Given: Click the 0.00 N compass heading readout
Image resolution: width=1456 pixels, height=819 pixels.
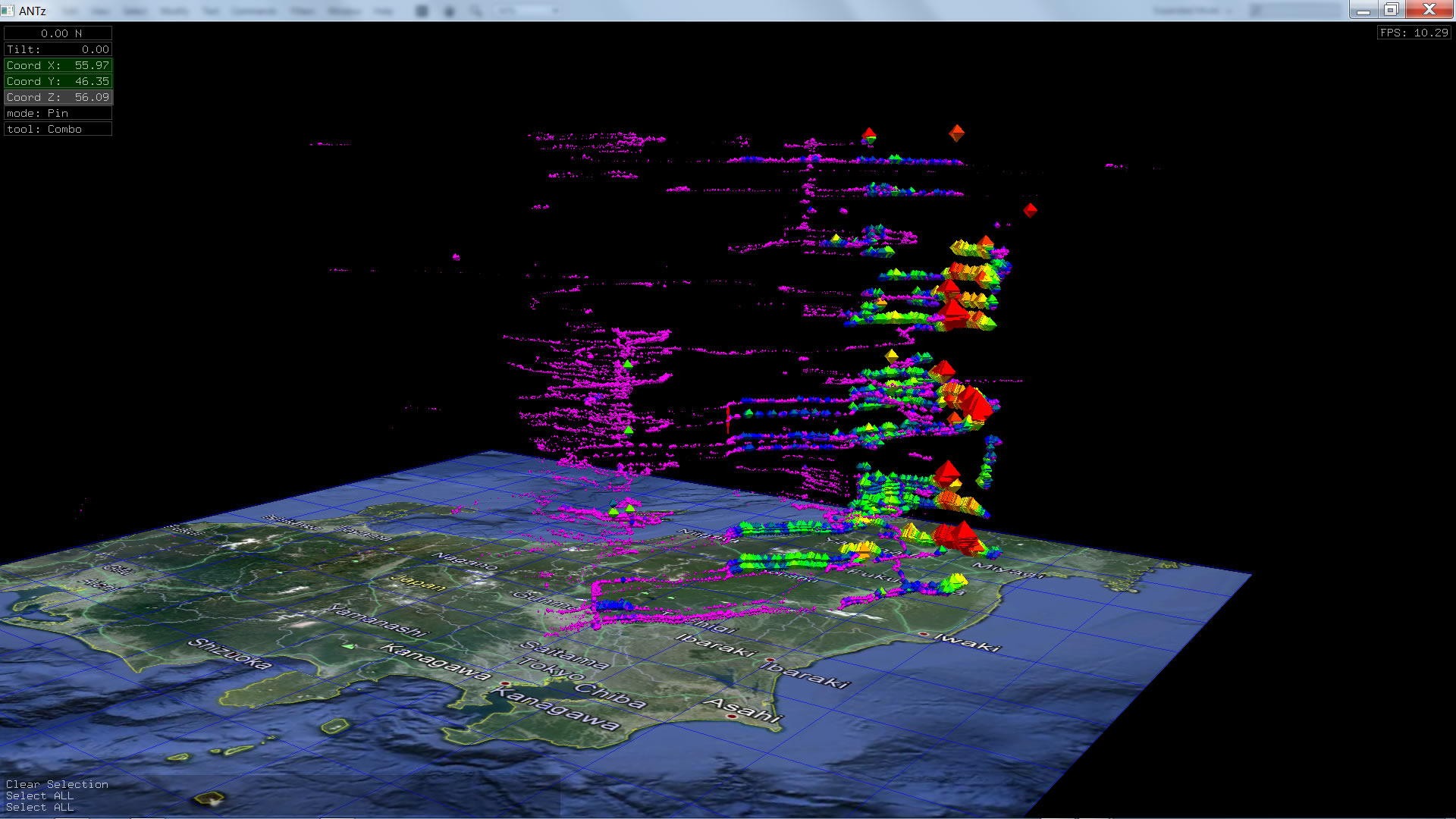Looking at the screenshot, I should [58, 33].
